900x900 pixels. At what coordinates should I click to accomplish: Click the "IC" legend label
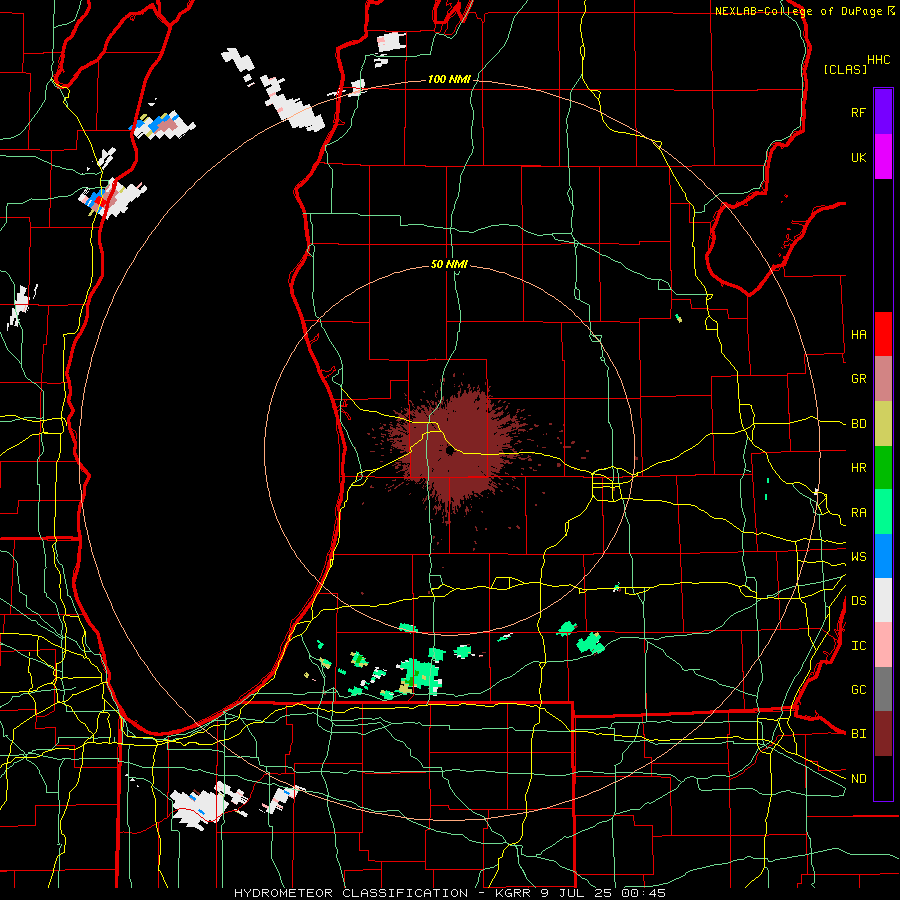[858, 646]
